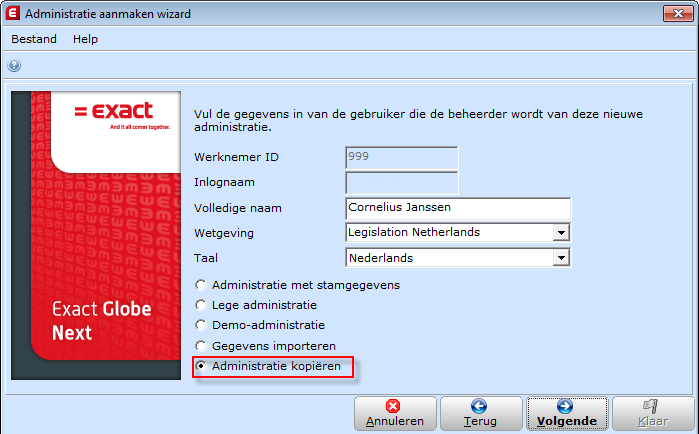Click the Klaar button
The image size is (699, 434).
pos(653,414)
